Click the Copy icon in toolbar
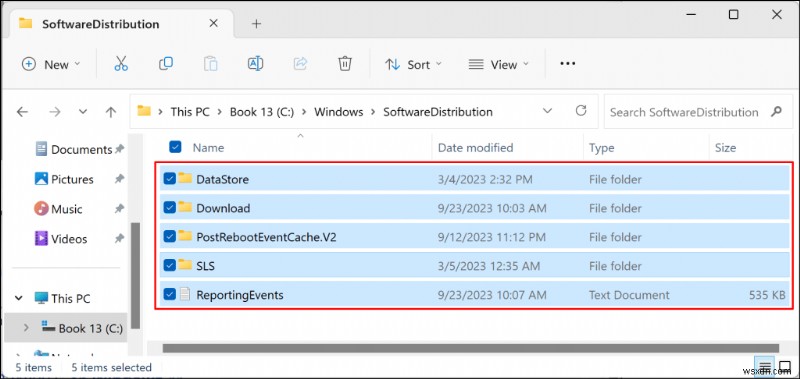 [x=166, y=64]
